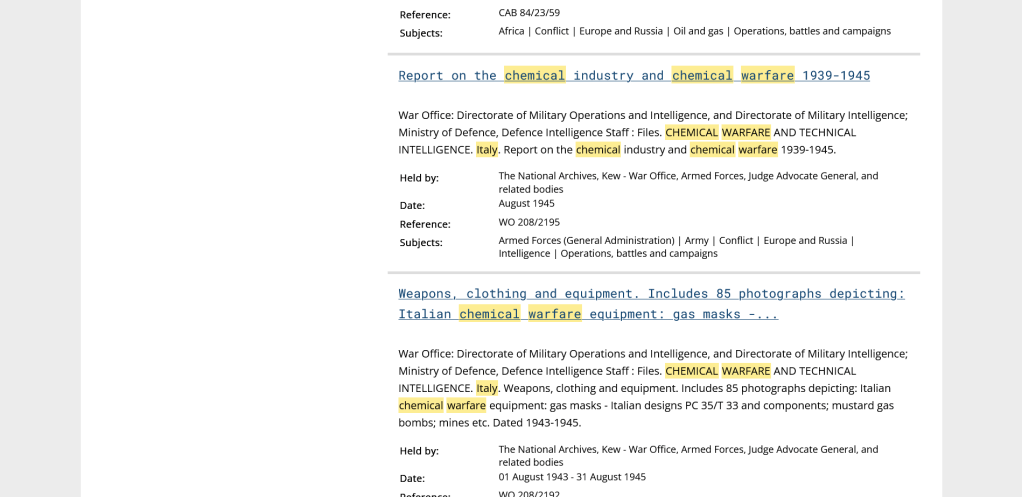Click the reference number CAB 84/23/59
The height and width of the screenshot is (497, 1022).
pos(529,13)
